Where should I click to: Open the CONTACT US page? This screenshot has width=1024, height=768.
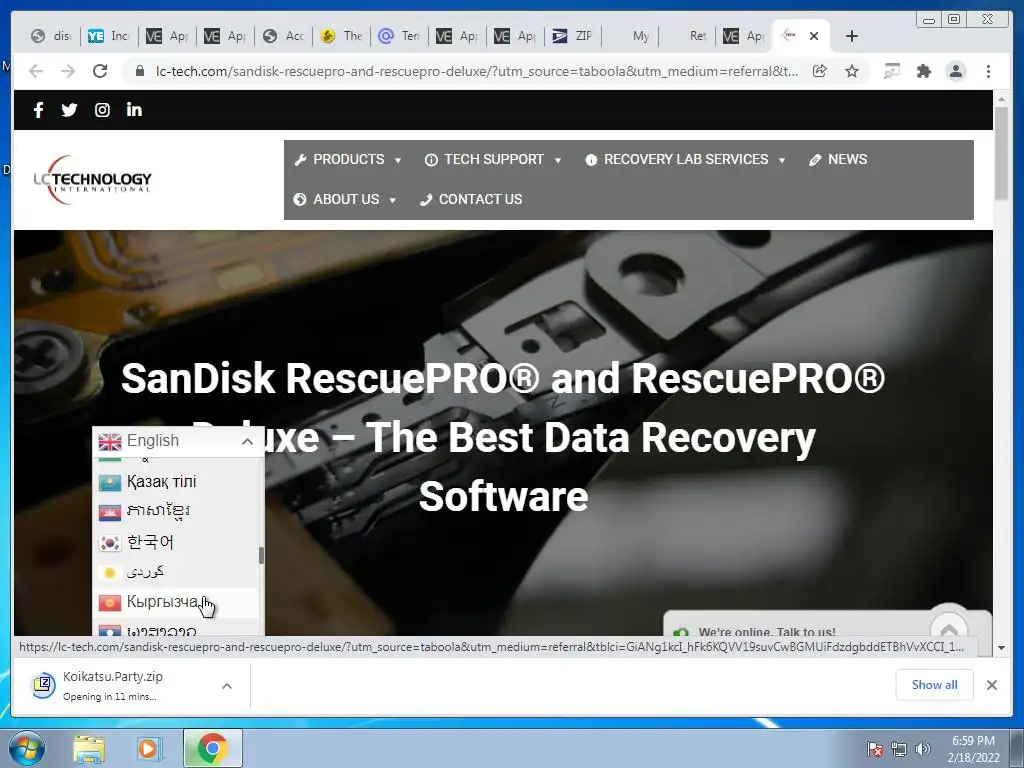pyautogui.click(x=471, y=199)
